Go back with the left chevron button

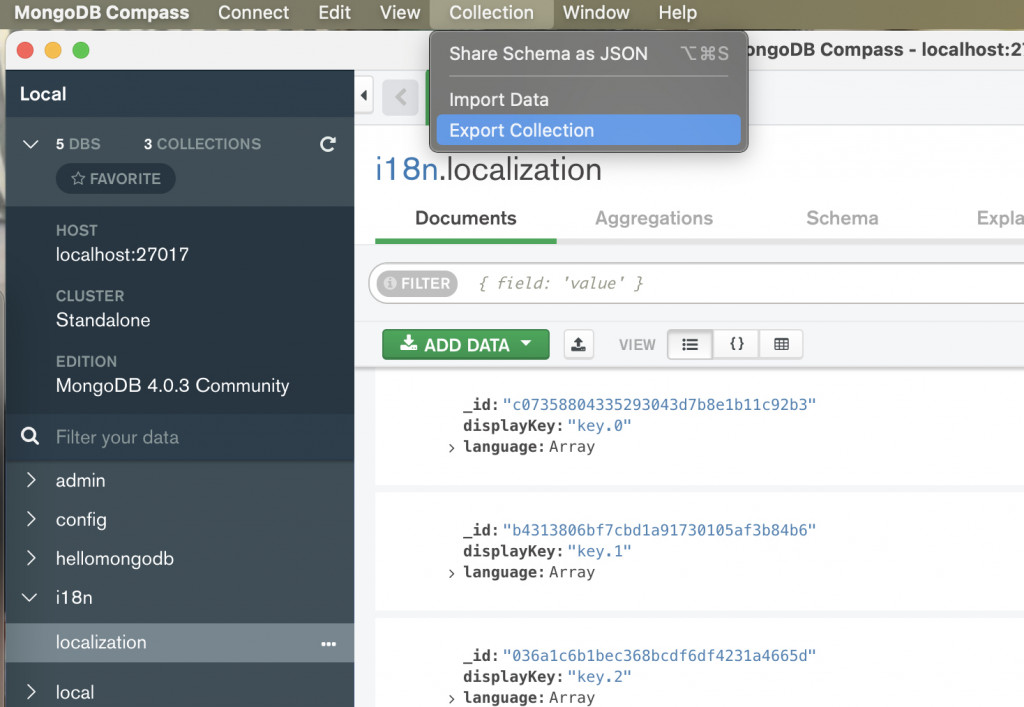pyautogui.click(x=400, y=97)
